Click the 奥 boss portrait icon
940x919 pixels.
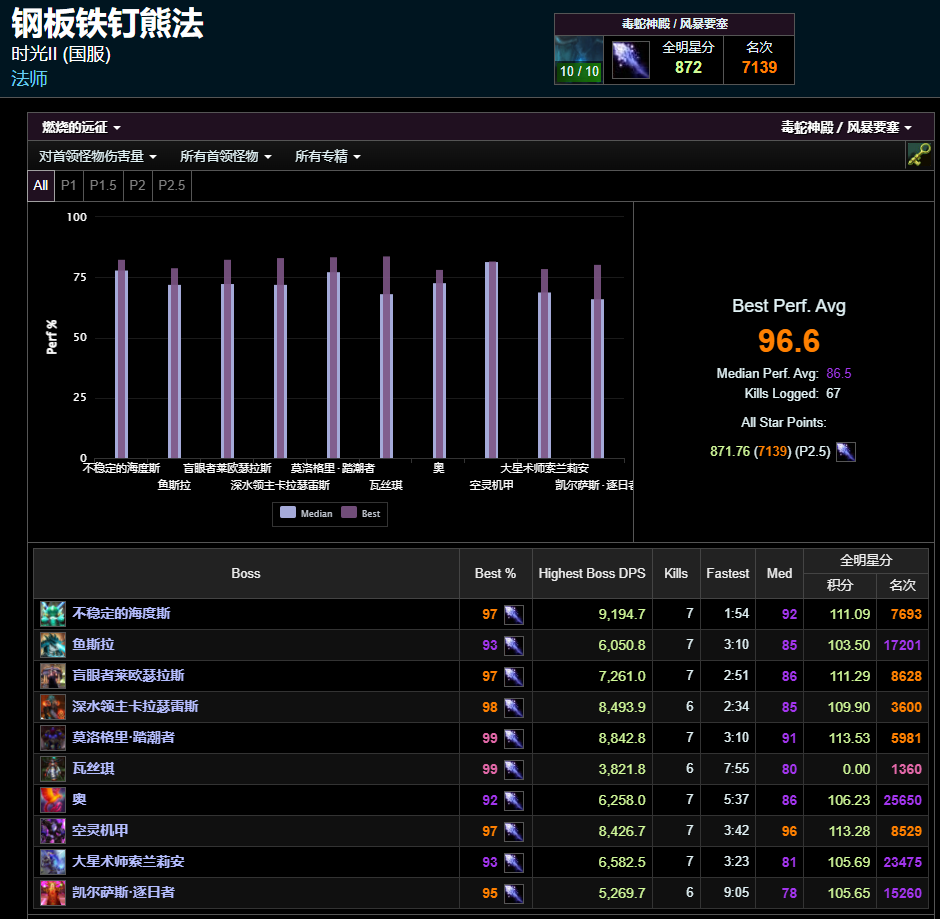[x=52, y=800]
